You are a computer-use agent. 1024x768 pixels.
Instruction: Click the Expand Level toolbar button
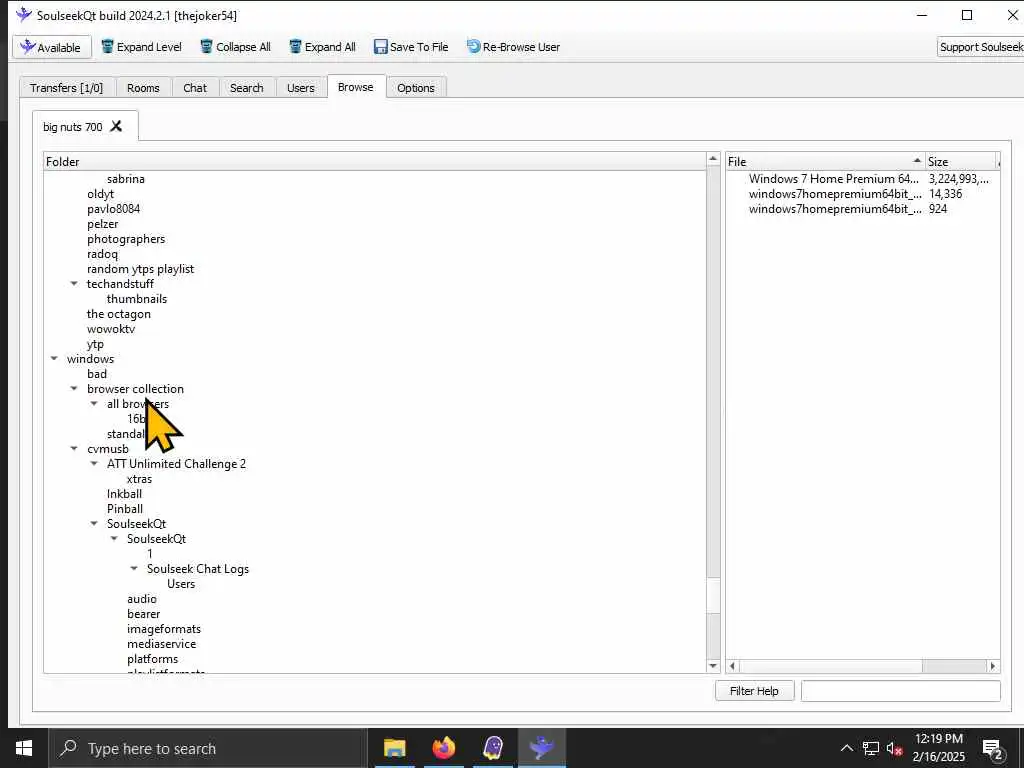click(141, 47)
